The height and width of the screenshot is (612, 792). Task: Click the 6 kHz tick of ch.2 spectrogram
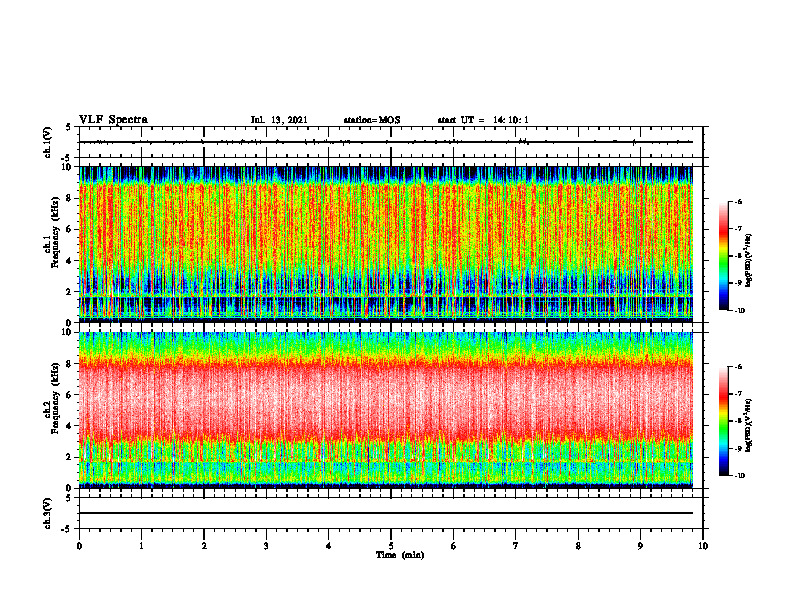(70, 395)
